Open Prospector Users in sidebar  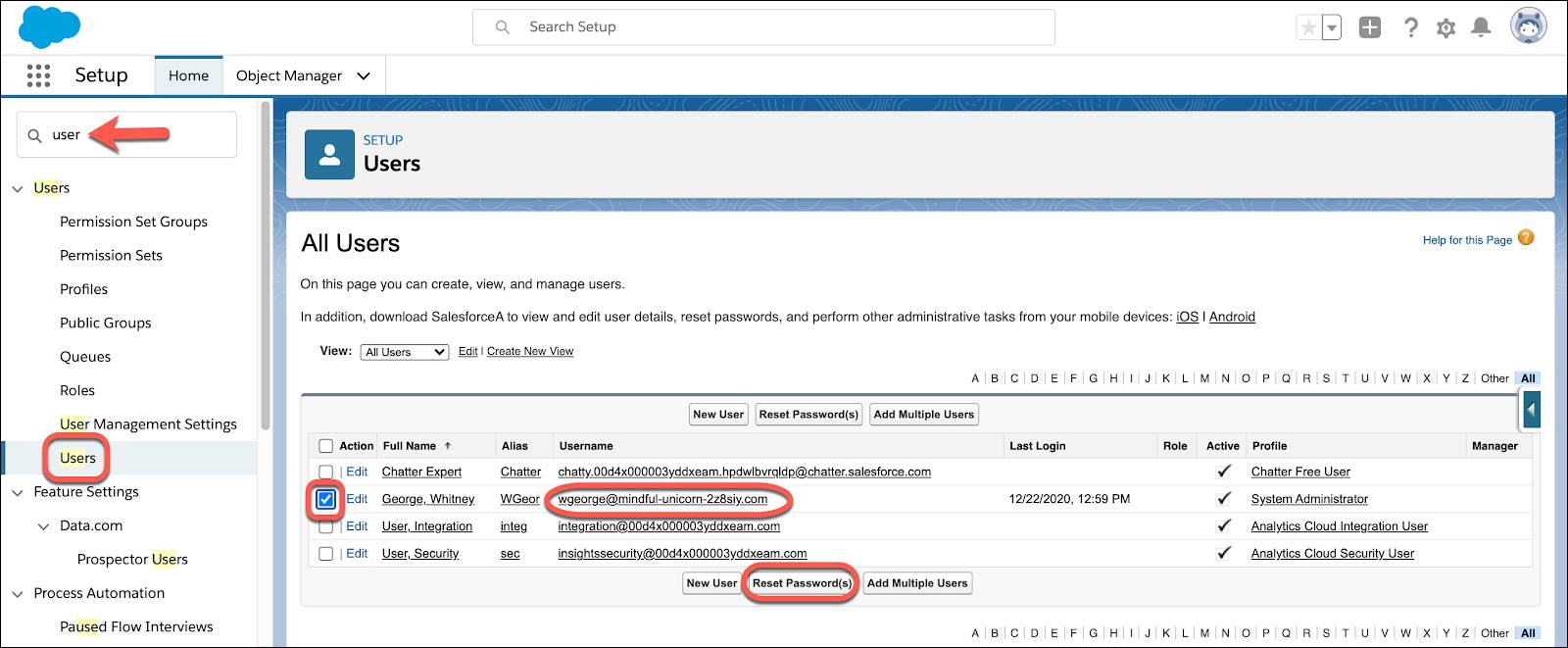click(132, 560)
